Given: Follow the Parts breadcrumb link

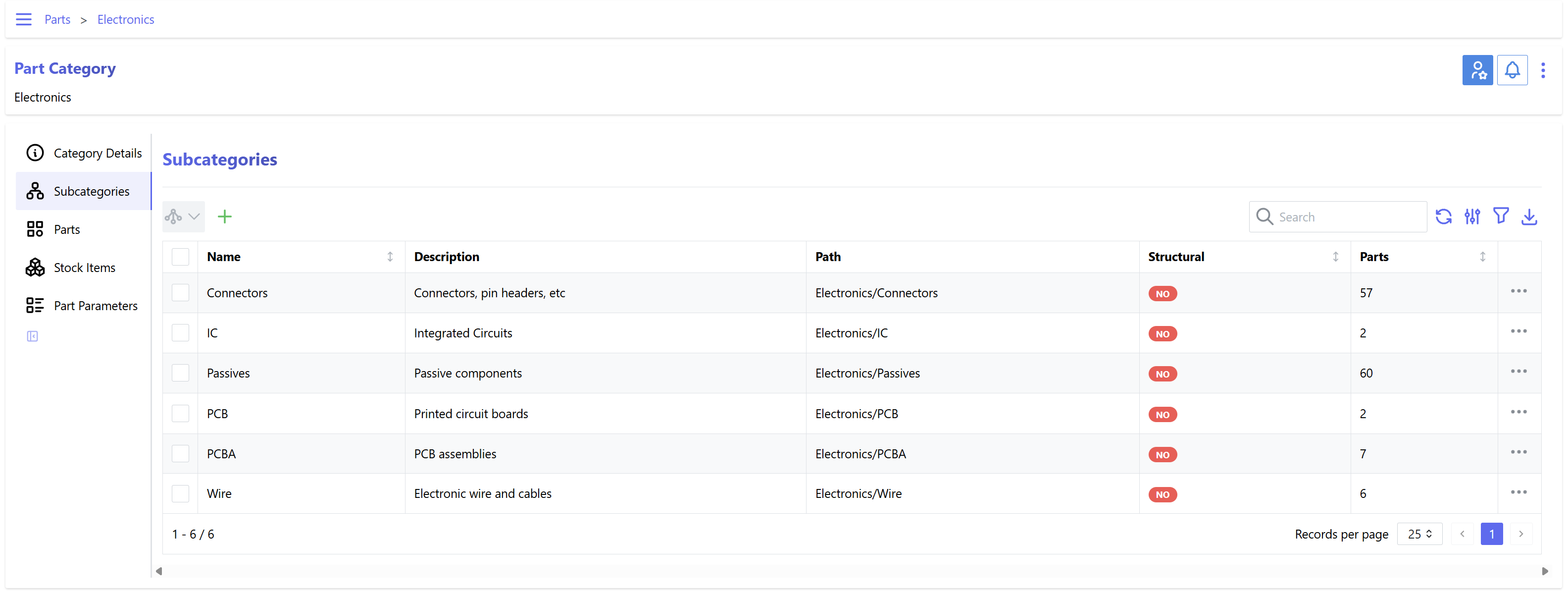Looking at the screenshot, I should click(57, 19).
